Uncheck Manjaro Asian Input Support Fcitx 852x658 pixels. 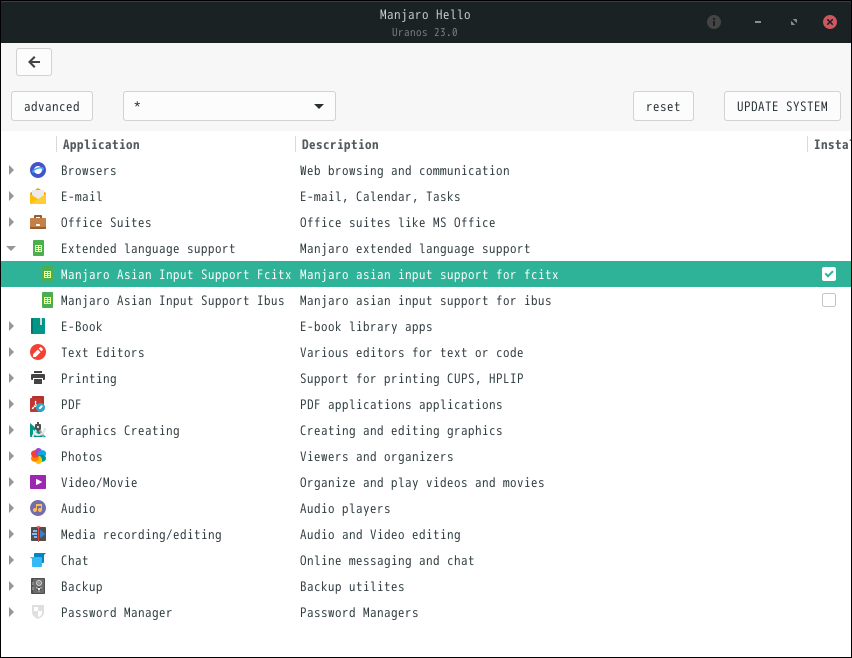(x=829, y=274)
